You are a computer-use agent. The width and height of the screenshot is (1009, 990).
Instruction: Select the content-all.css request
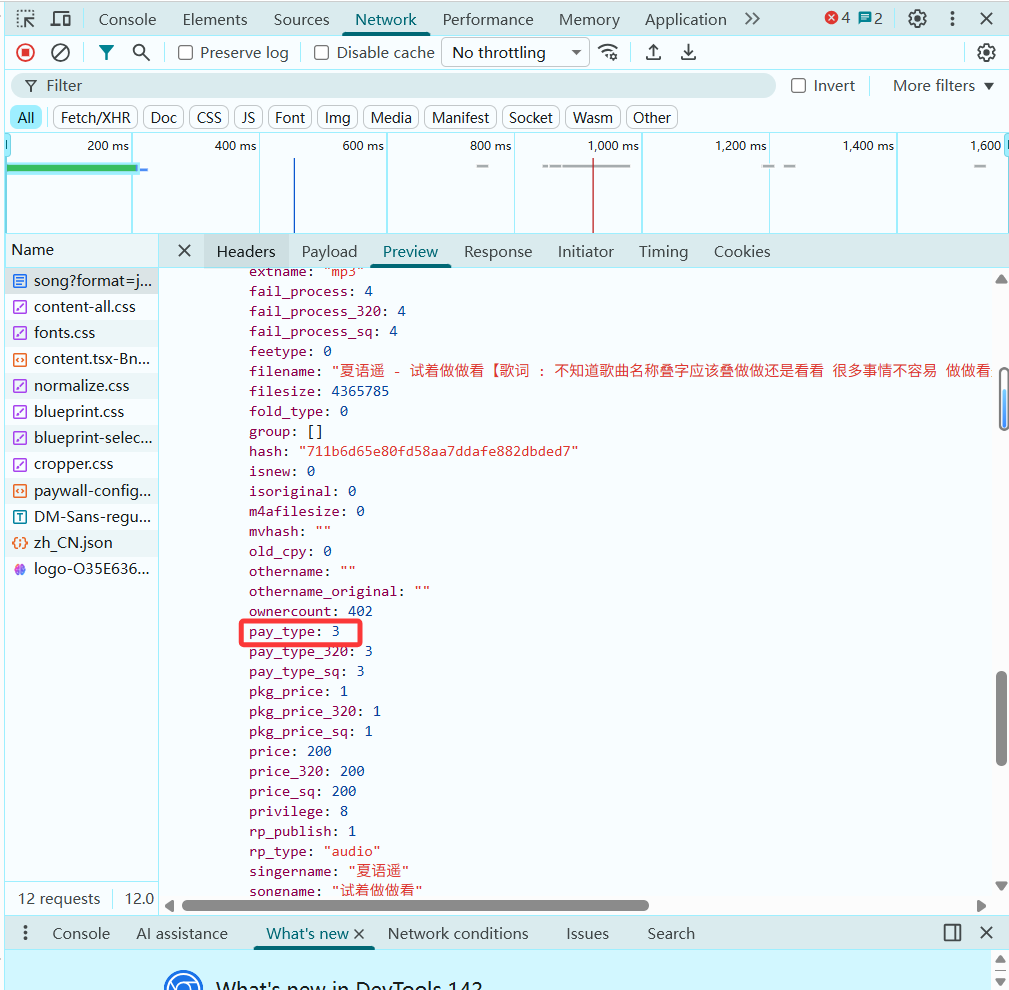pos(82,306)
